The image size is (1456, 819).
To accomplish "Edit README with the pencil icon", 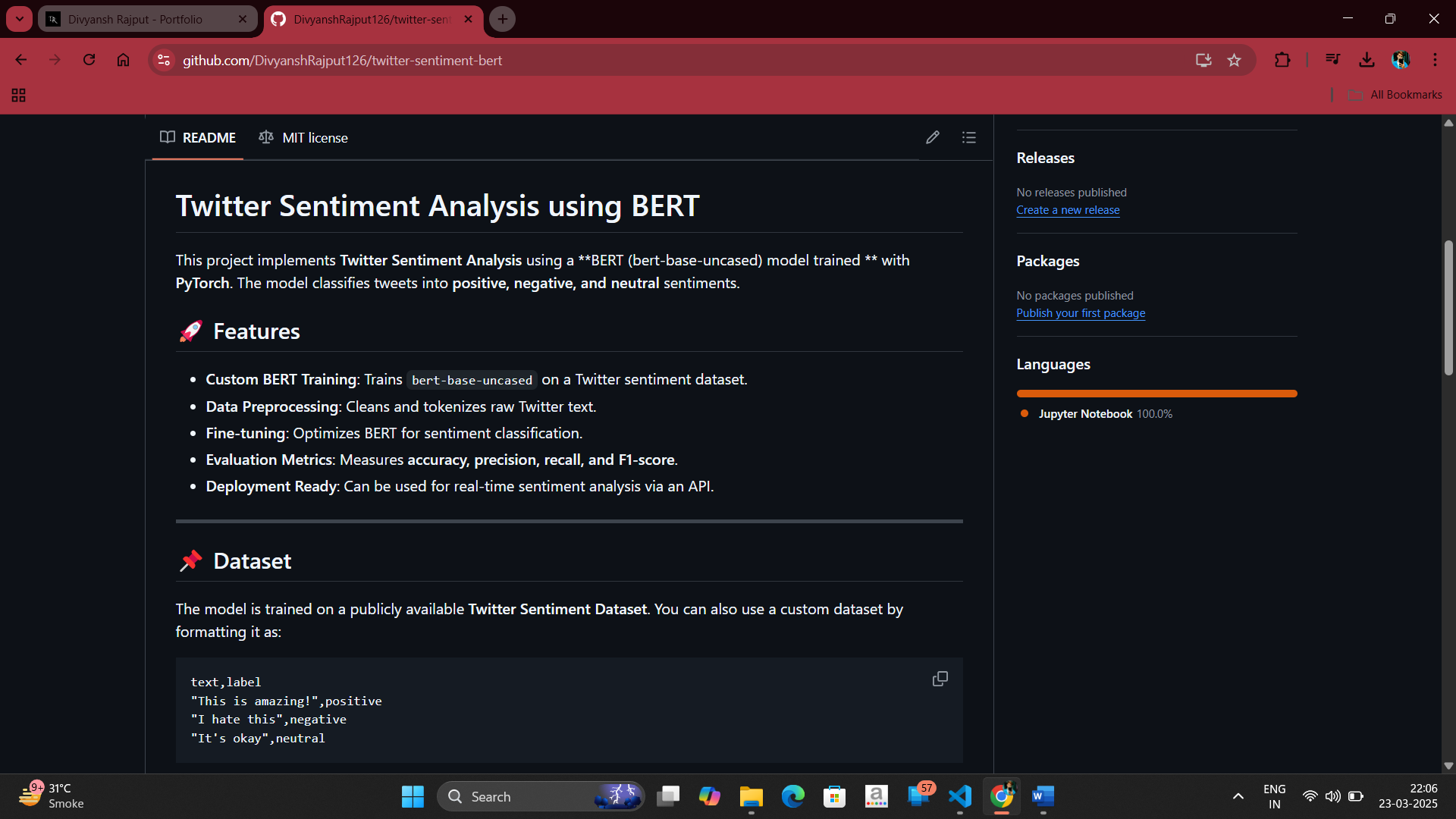I will point(933,137).
